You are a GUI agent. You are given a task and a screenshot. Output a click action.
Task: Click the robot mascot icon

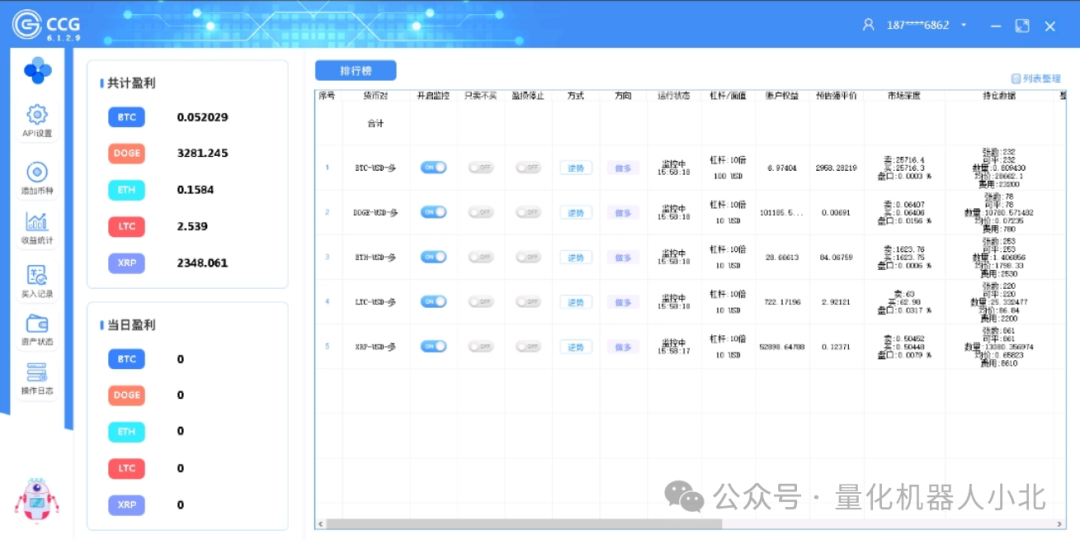click(x=37, y=500)
